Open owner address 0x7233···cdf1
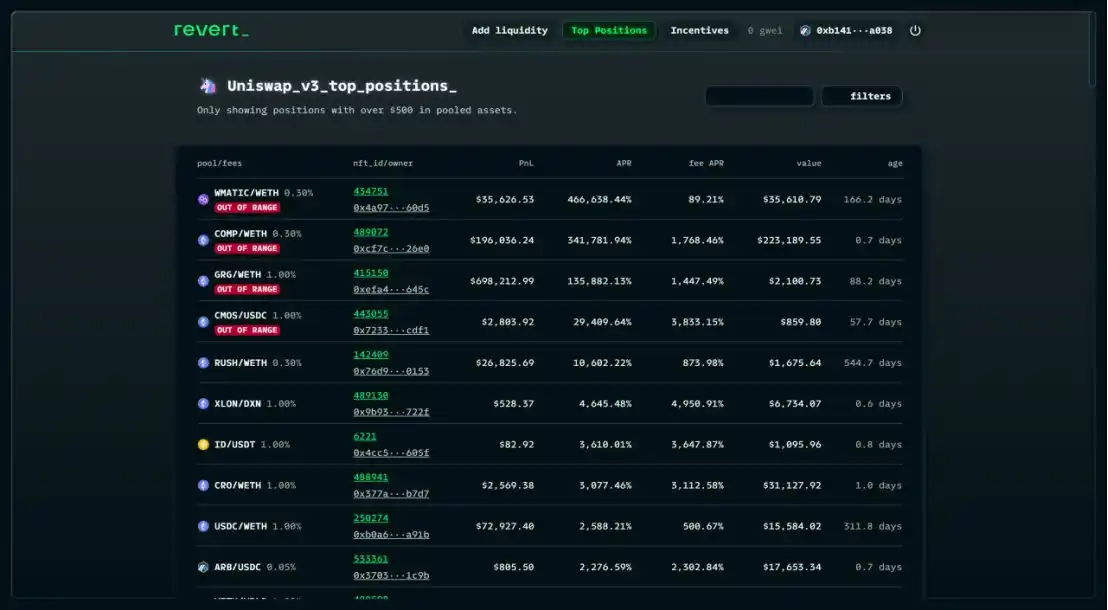 [391, 330]
